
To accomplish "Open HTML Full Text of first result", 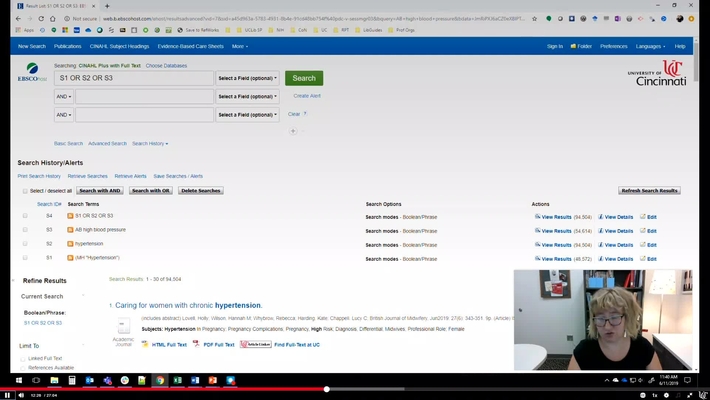I will (x=164, y=344).
